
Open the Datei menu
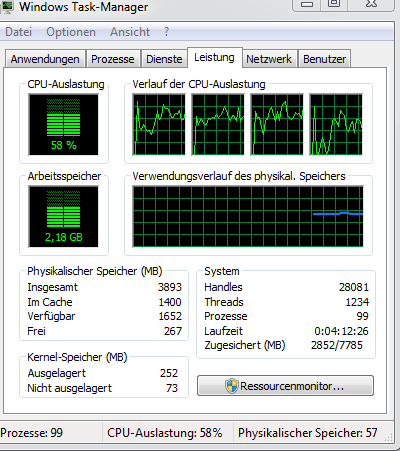[19, 32]
